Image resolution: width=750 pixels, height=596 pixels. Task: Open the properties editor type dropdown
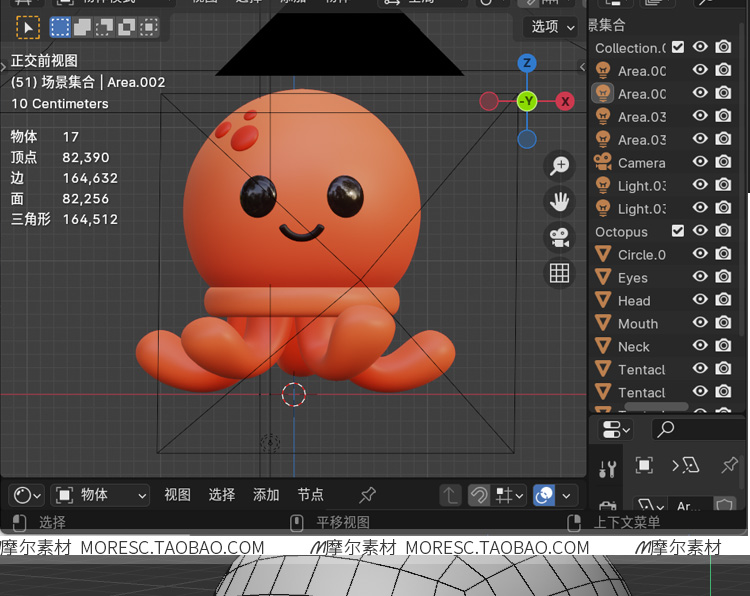coord(615,429)
